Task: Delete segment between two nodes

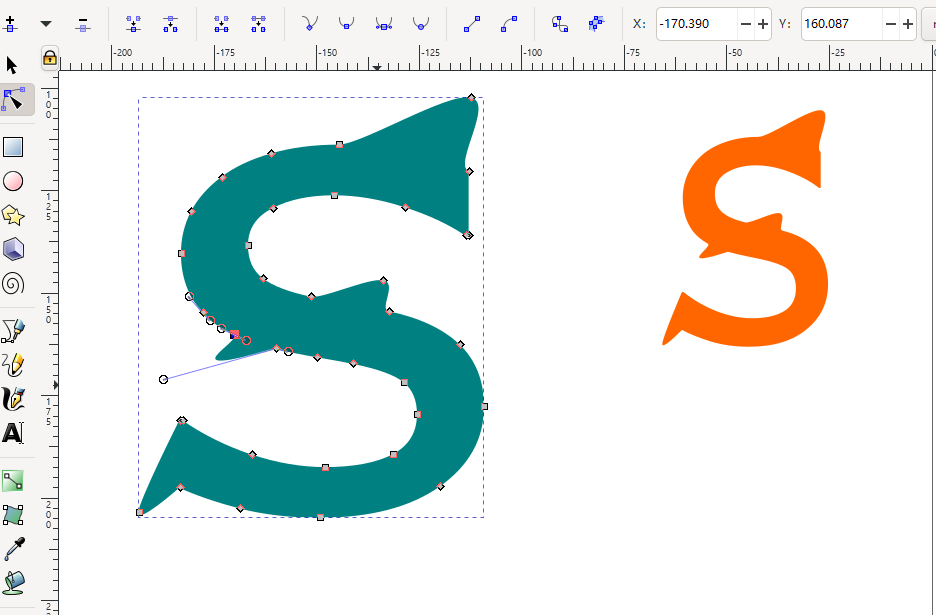Action: pos(258,24)
